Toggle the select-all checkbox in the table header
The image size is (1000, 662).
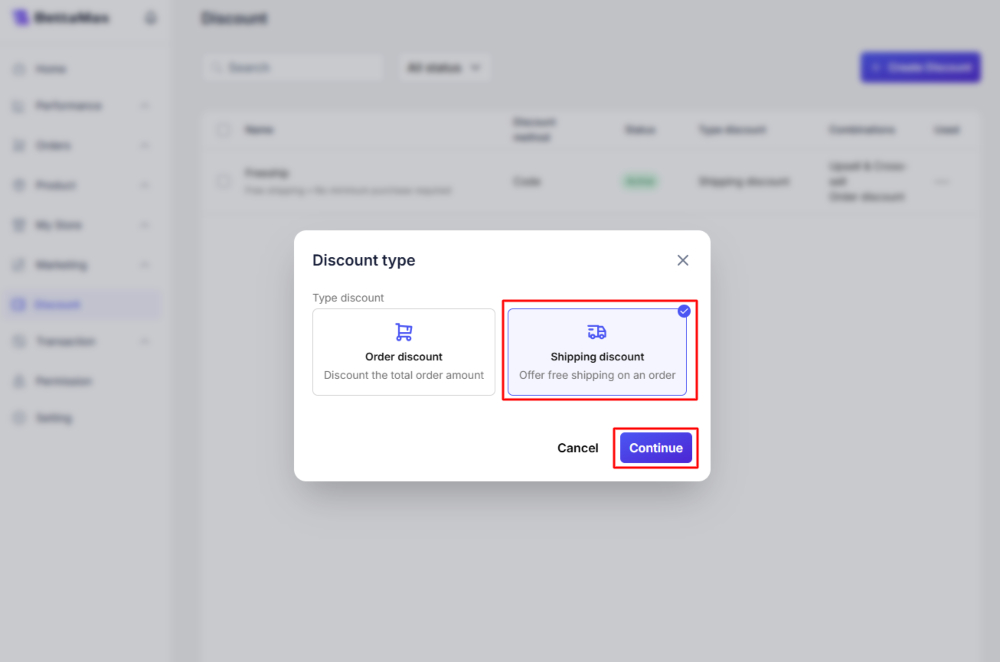[223, 130]
